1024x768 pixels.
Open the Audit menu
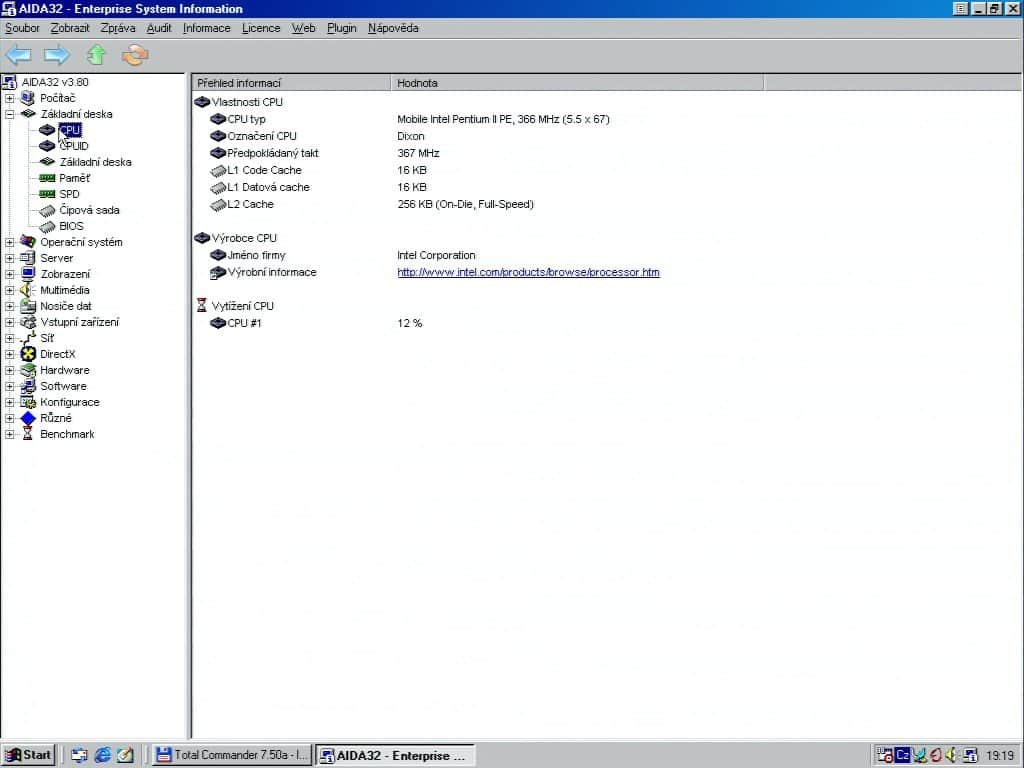pyautogui.click(x=159, y=28)
